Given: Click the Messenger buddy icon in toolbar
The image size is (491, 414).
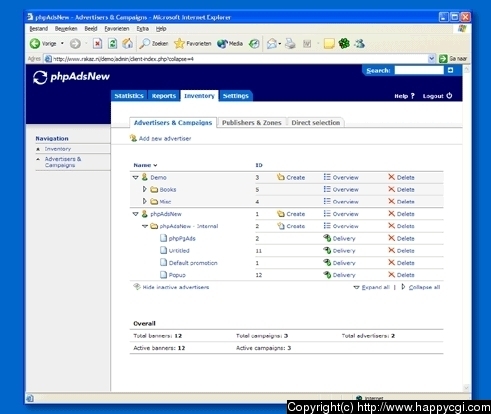Looking at the screenshot, I should [x=360, y=44].
